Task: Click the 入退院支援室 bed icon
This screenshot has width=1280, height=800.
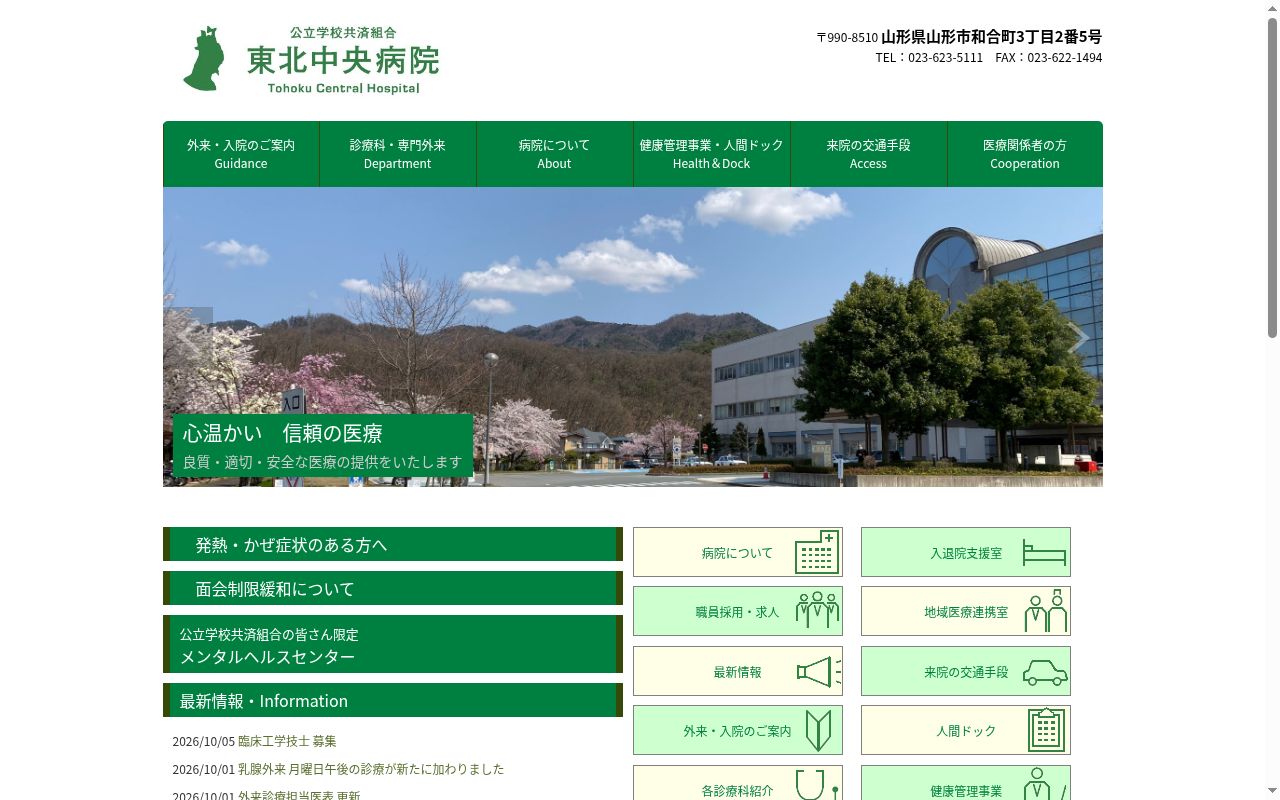Action: click(x=1044, y=552)
